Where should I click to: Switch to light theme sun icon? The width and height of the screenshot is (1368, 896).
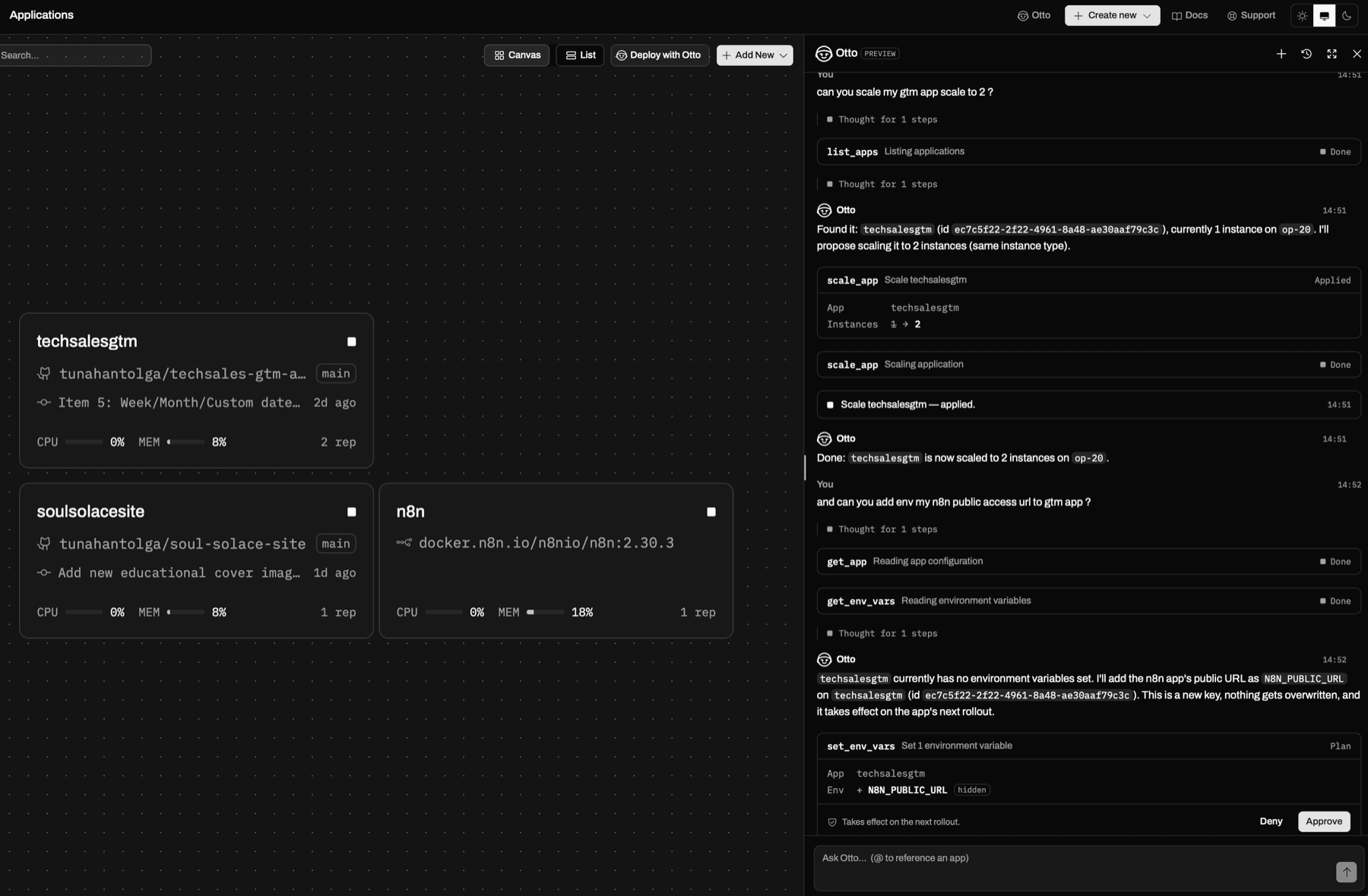pyautogui.click(x=1302, y=15)
